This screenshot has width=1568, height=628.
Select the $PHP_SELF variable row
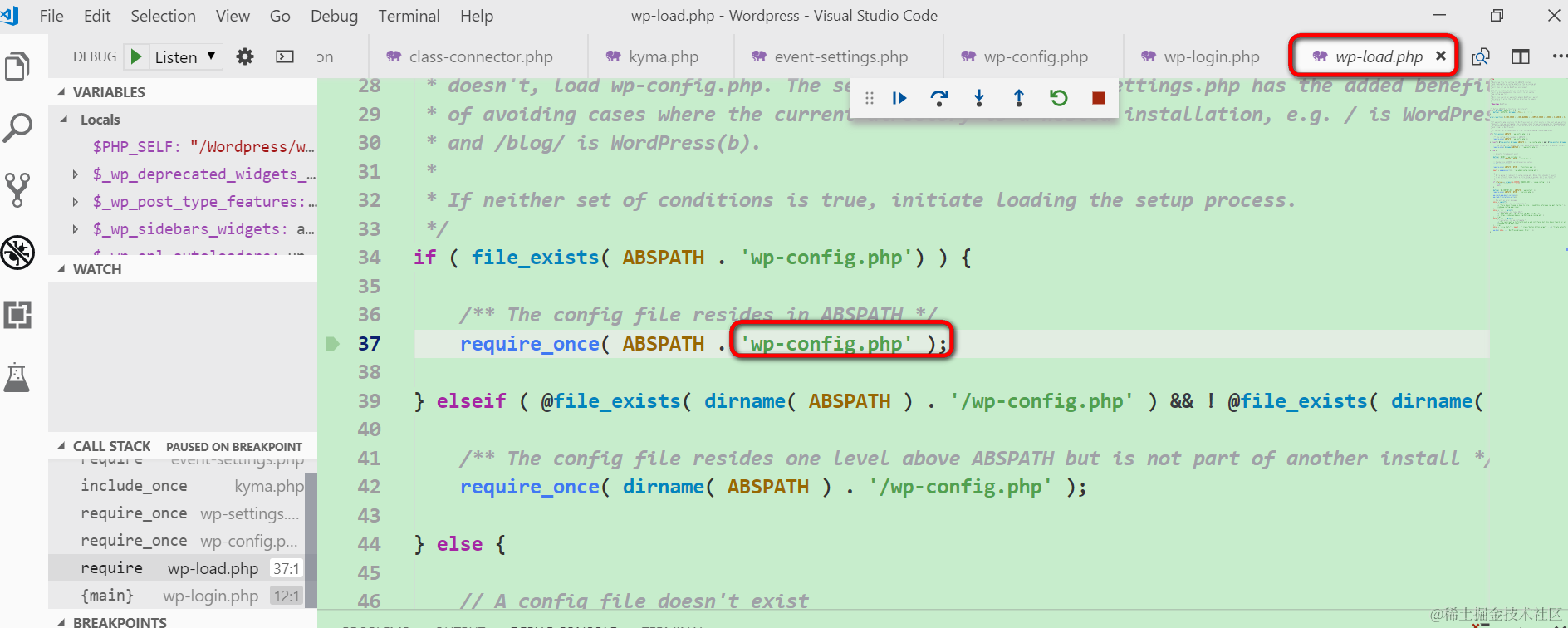pyautogui.click(x=183, y=147)
